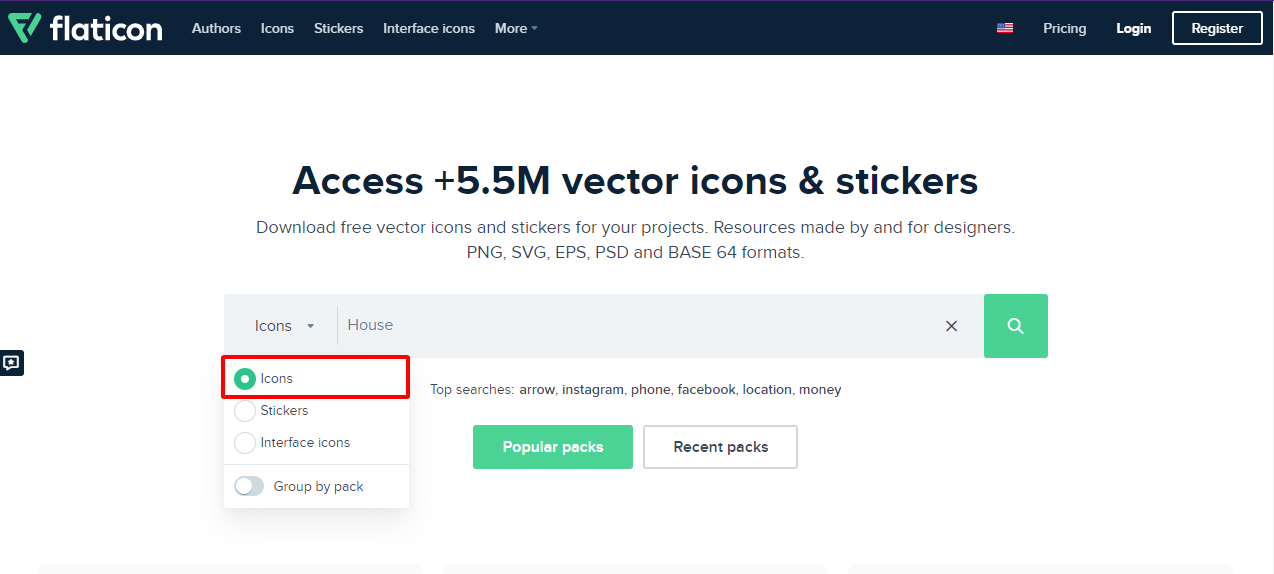
Task: Focus the House search input field
Action: 640,326
